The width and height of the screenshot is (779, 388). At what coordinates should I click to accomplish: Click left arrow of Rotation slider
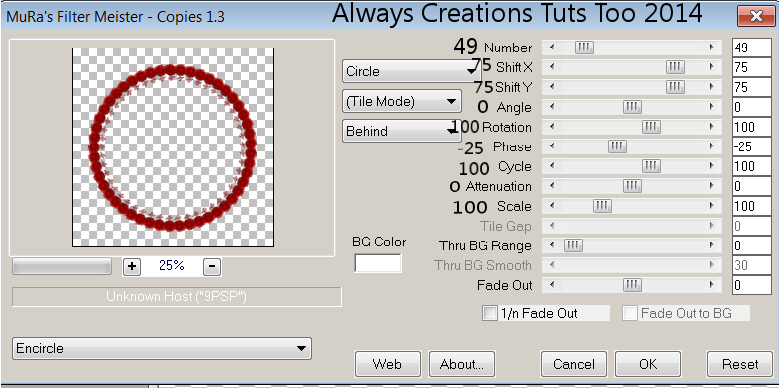coord(552,127)
